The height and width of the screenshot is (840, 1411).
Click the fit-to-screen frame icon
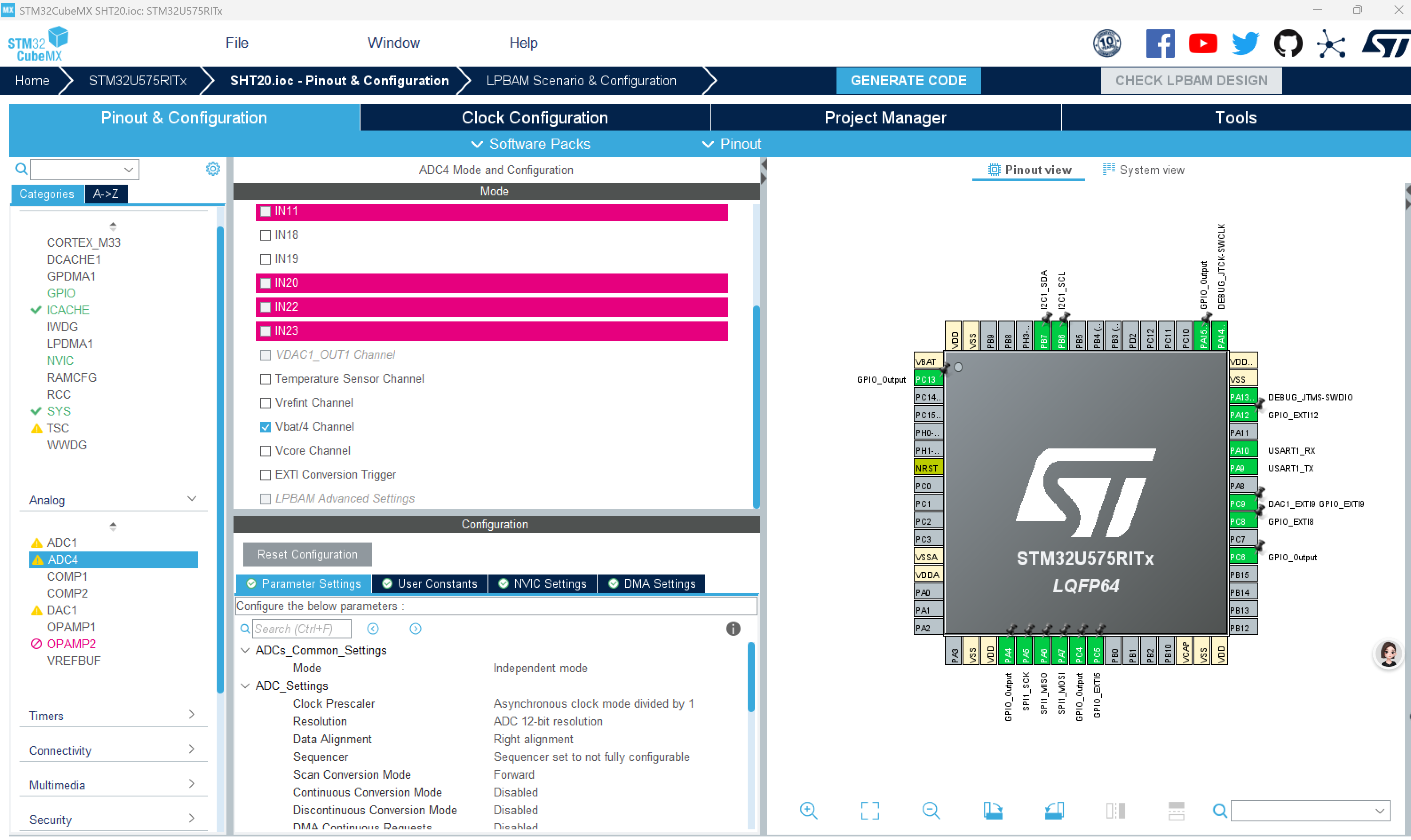click(x=869, y=810)
